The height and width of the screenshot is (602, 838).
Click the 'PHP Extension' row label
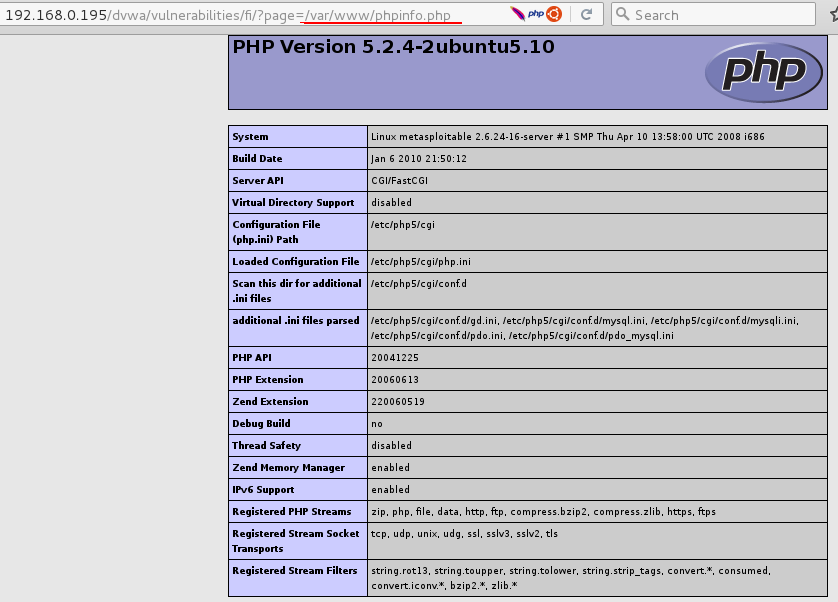pos(268,379)
